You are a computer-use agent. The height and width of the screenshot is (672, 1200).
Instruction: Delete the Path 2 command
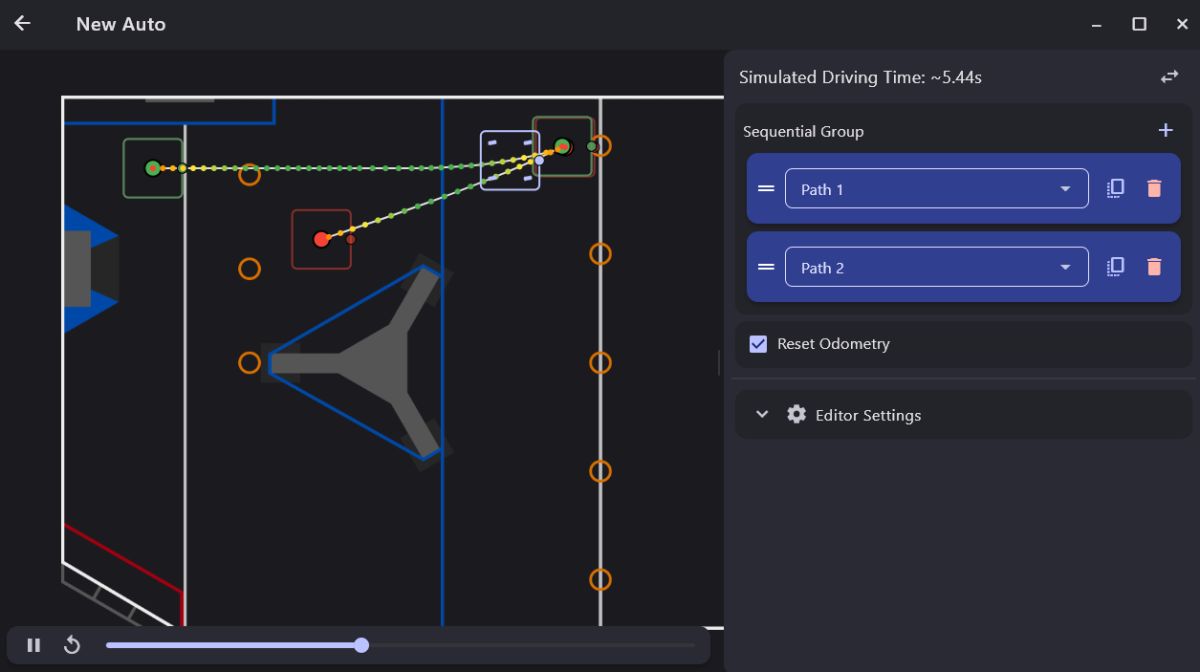pyautogui.click(x=1154, y=267)
